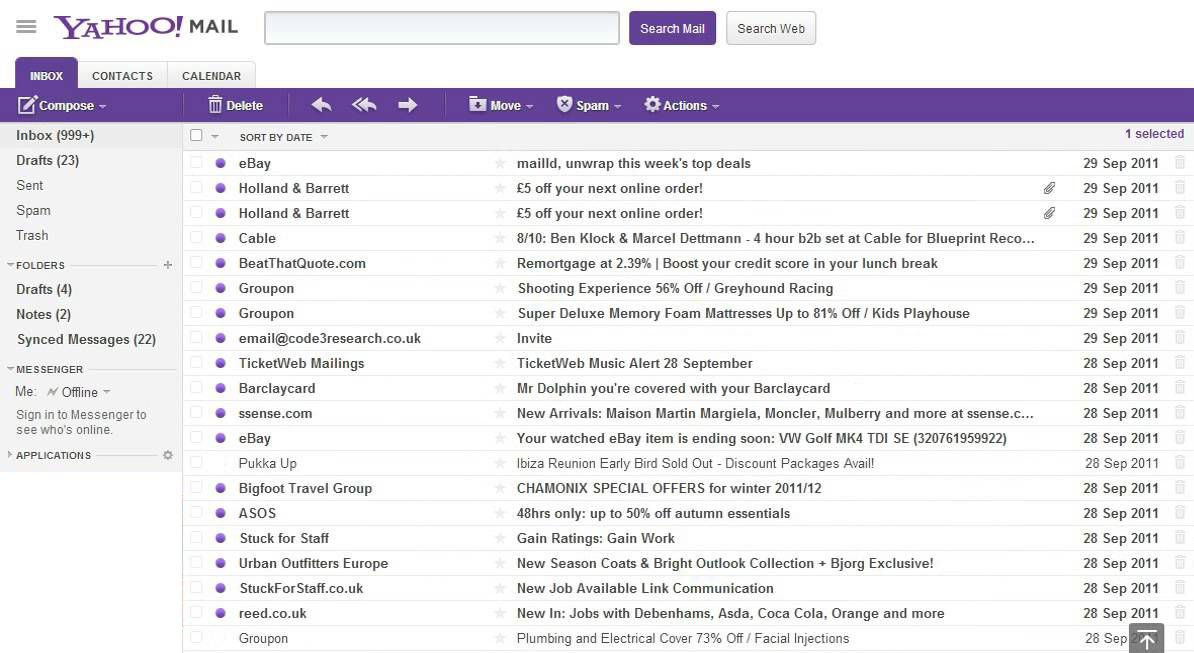Viewport: 1194px width, 653px height.
Task: Open the Notes (2) folder
Action: point(43,314)
